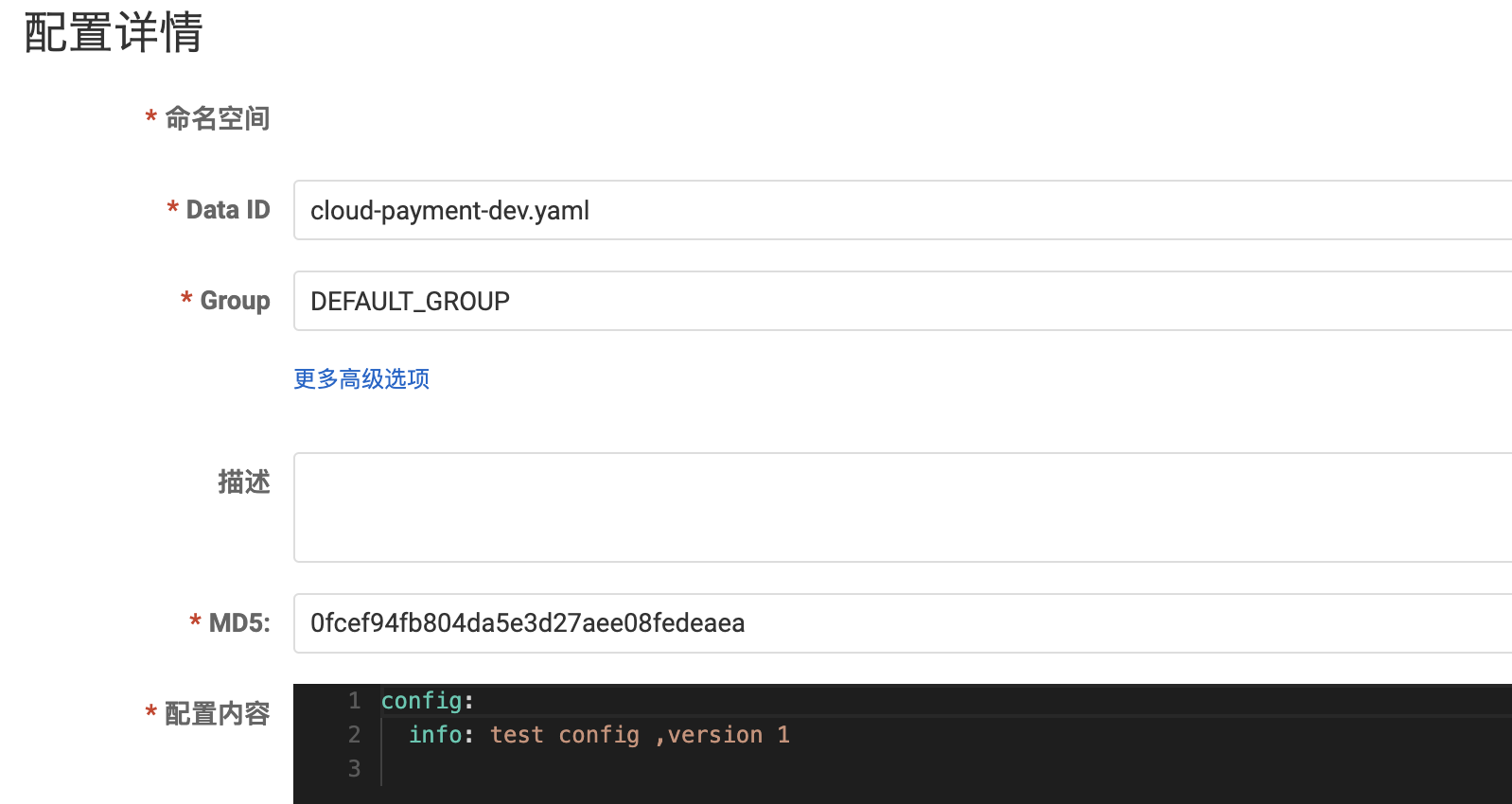Click the Data ID label

click(228, 210)
